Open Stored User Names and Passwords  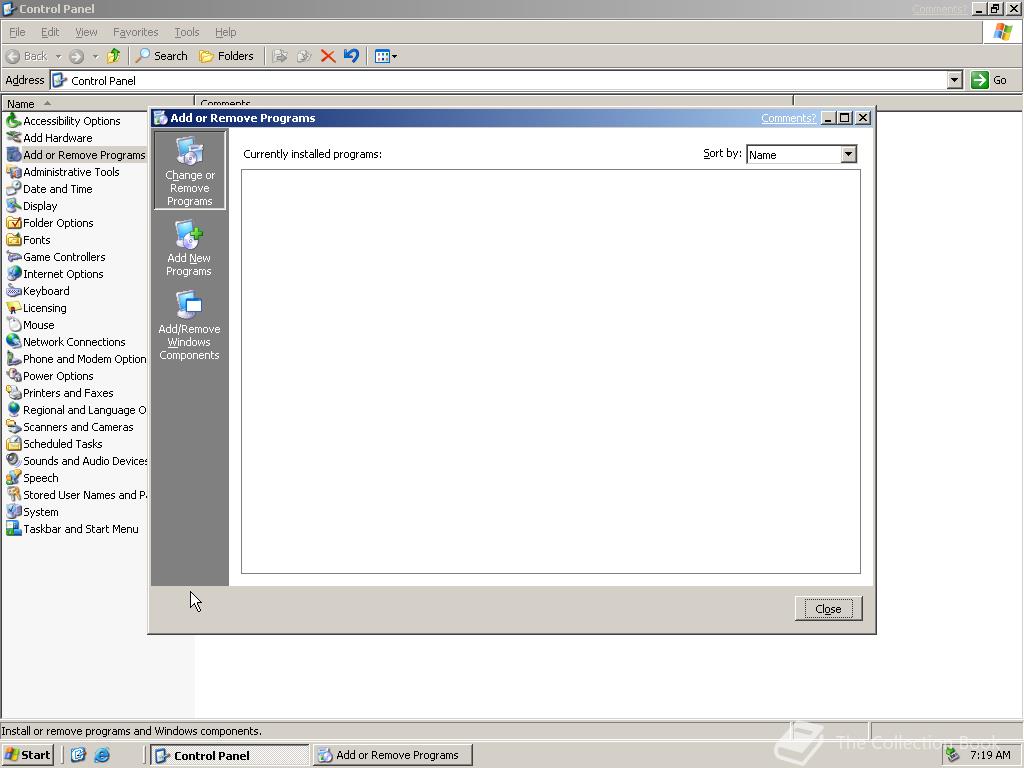click(76, 494)
